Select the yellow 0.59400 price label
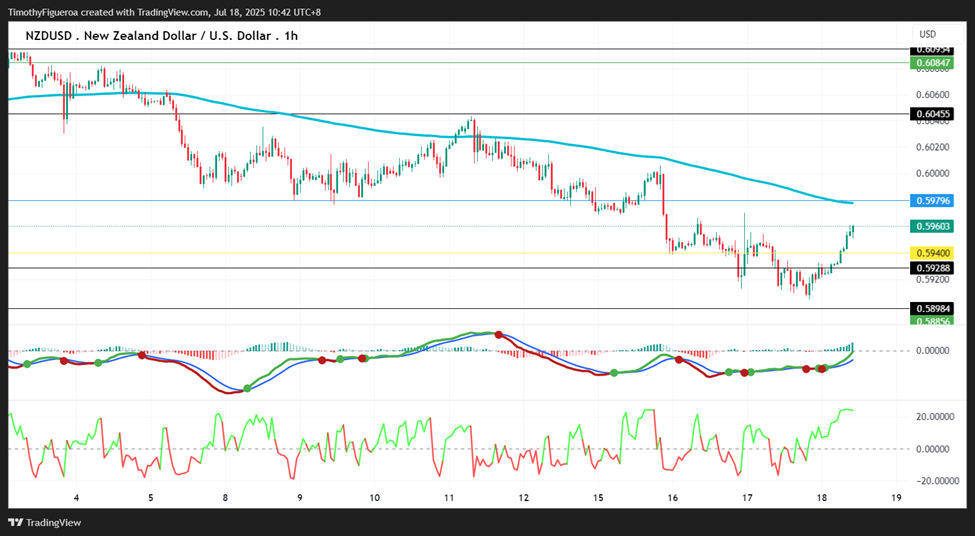The height and width of the screenshot is (536, 975). (x=931, y=253)
